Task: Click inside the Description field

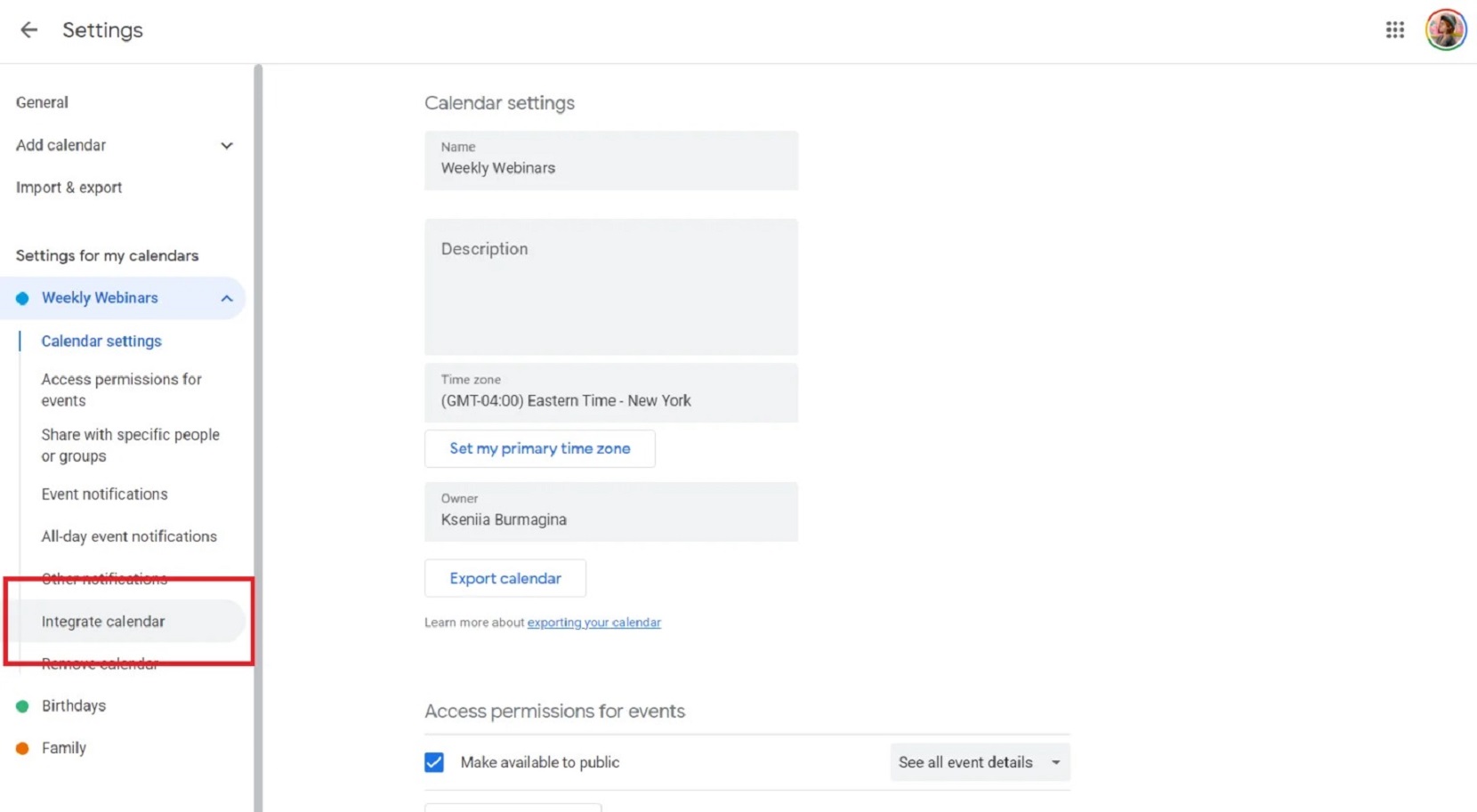Action: pos(610,285)
